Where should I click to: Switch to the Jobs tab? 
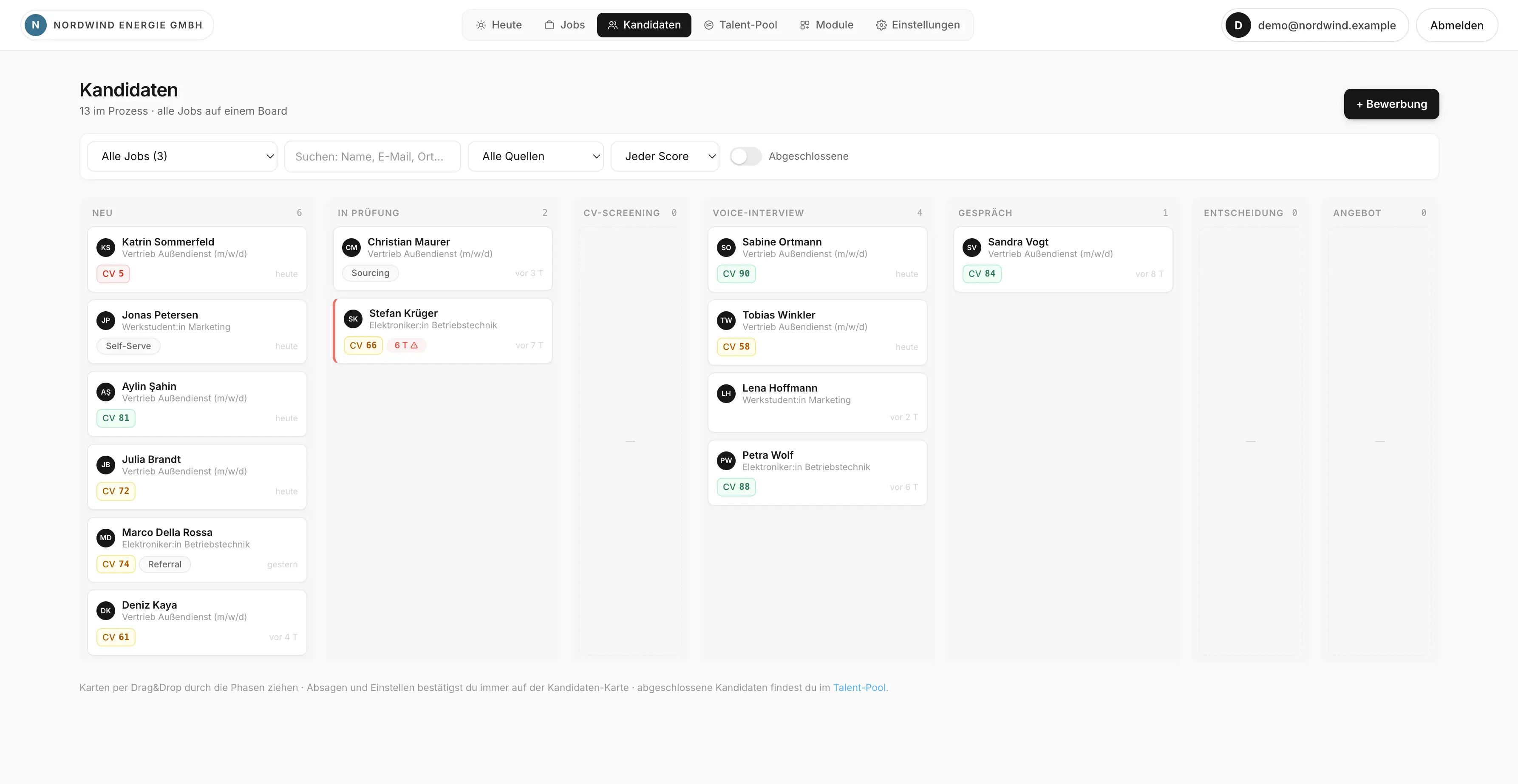click(x=564, y=25)
